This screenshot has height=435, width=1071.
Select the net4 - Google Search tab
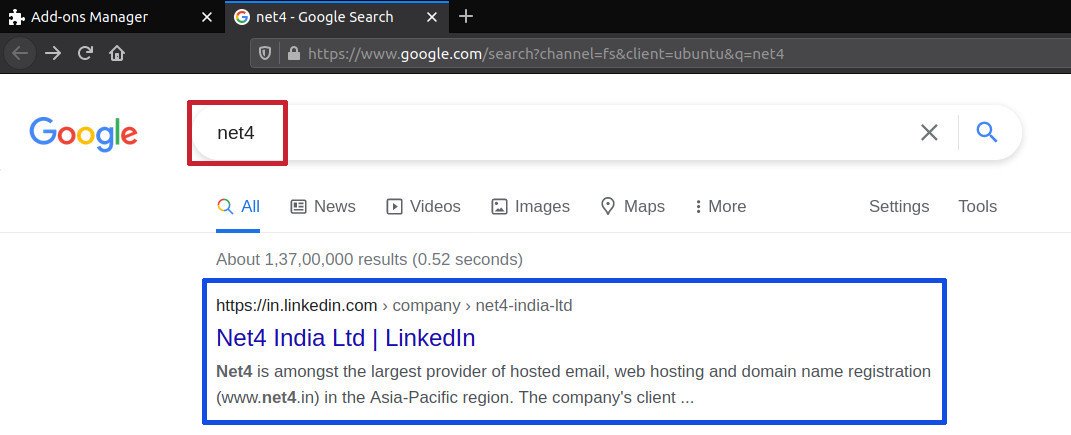pos(337,17)
